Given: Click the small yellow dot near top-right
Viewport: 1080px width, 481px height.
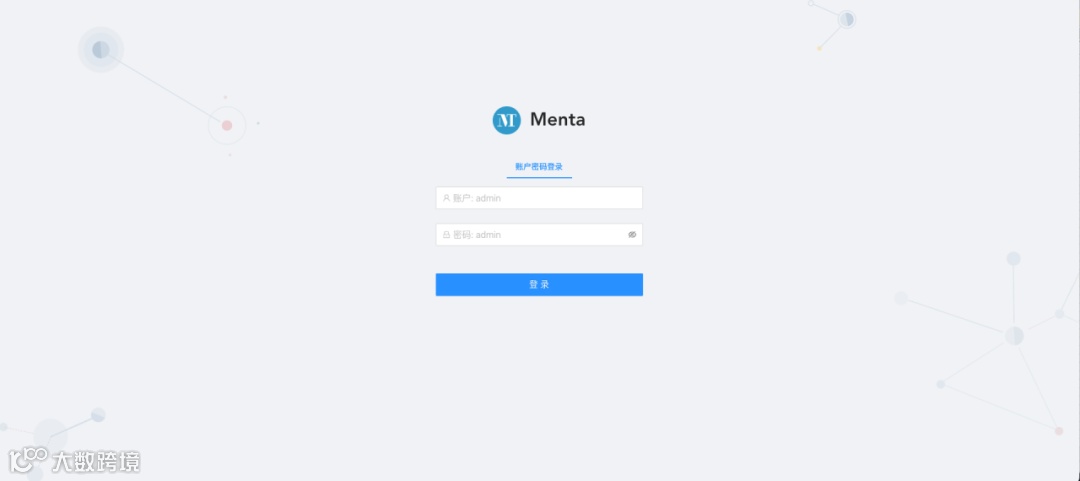Looking at the screenshot, I should click(819, 48).
